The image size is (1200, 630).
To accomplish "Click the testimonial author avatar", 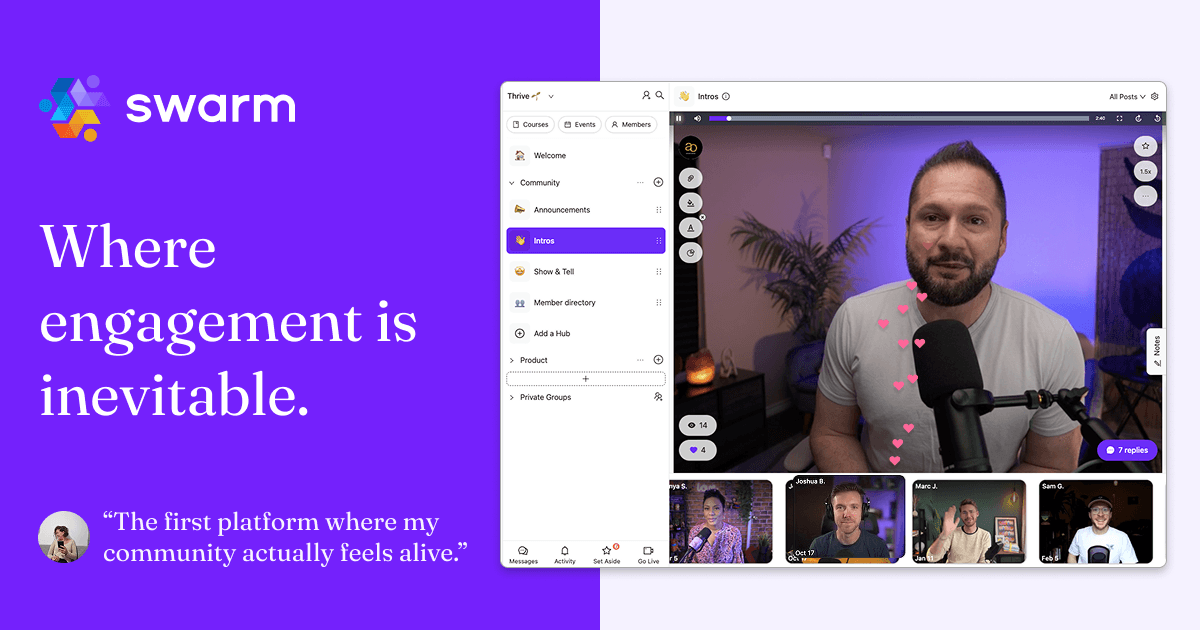I will [64, 536].
